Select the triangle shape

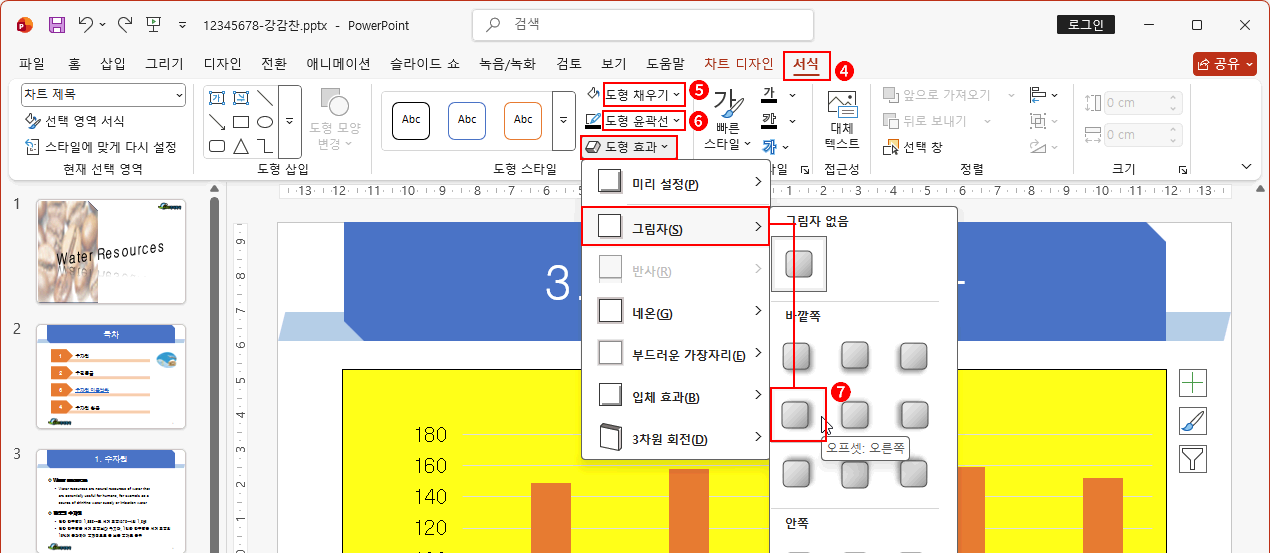click(240, 147)
